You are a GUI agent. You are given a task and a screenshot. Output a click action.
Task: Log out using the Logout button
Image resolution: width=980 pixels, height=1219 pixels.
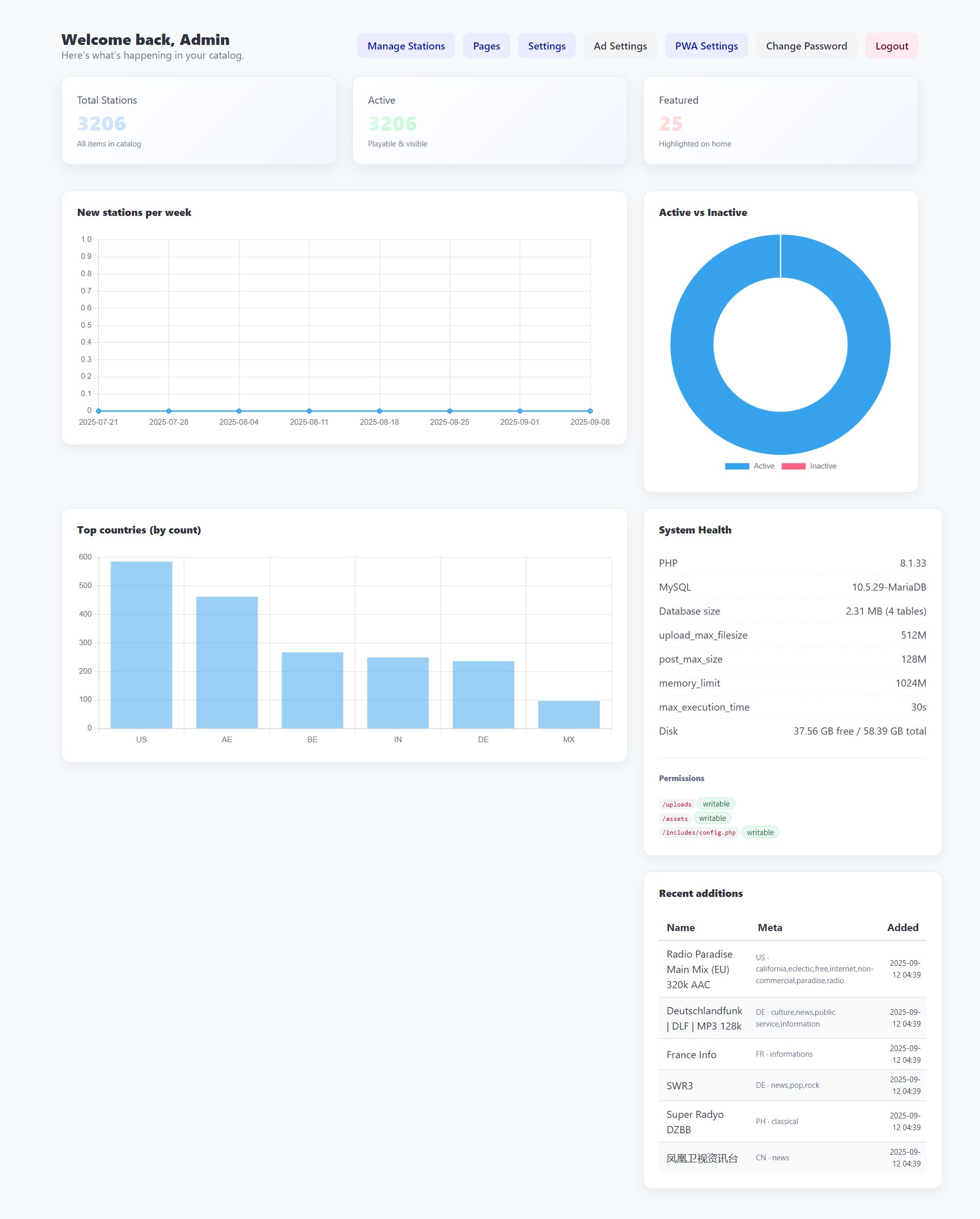coord(891,46)
